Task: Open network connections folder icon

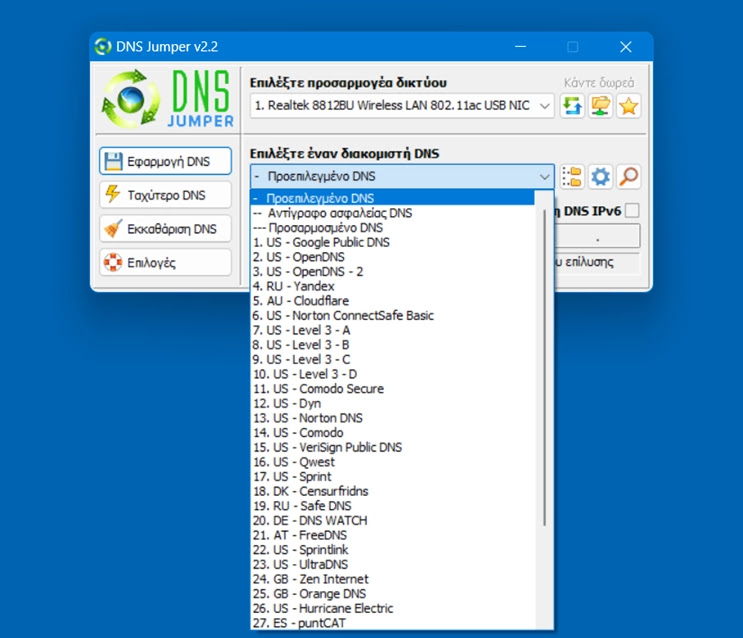Action: [600, 106]
